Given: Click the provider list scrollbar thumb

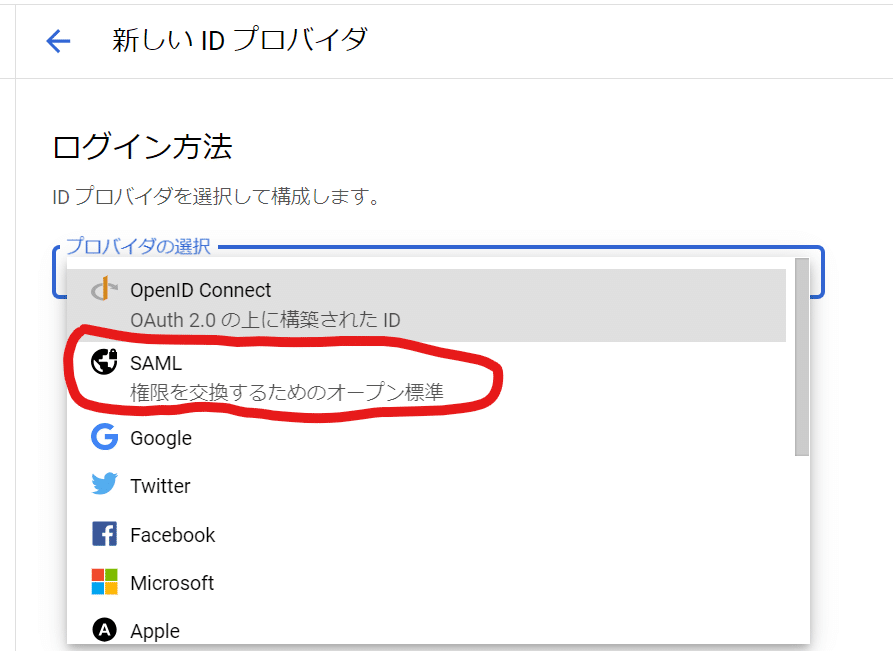Looking at the screenshot, I should pos(802,357).
